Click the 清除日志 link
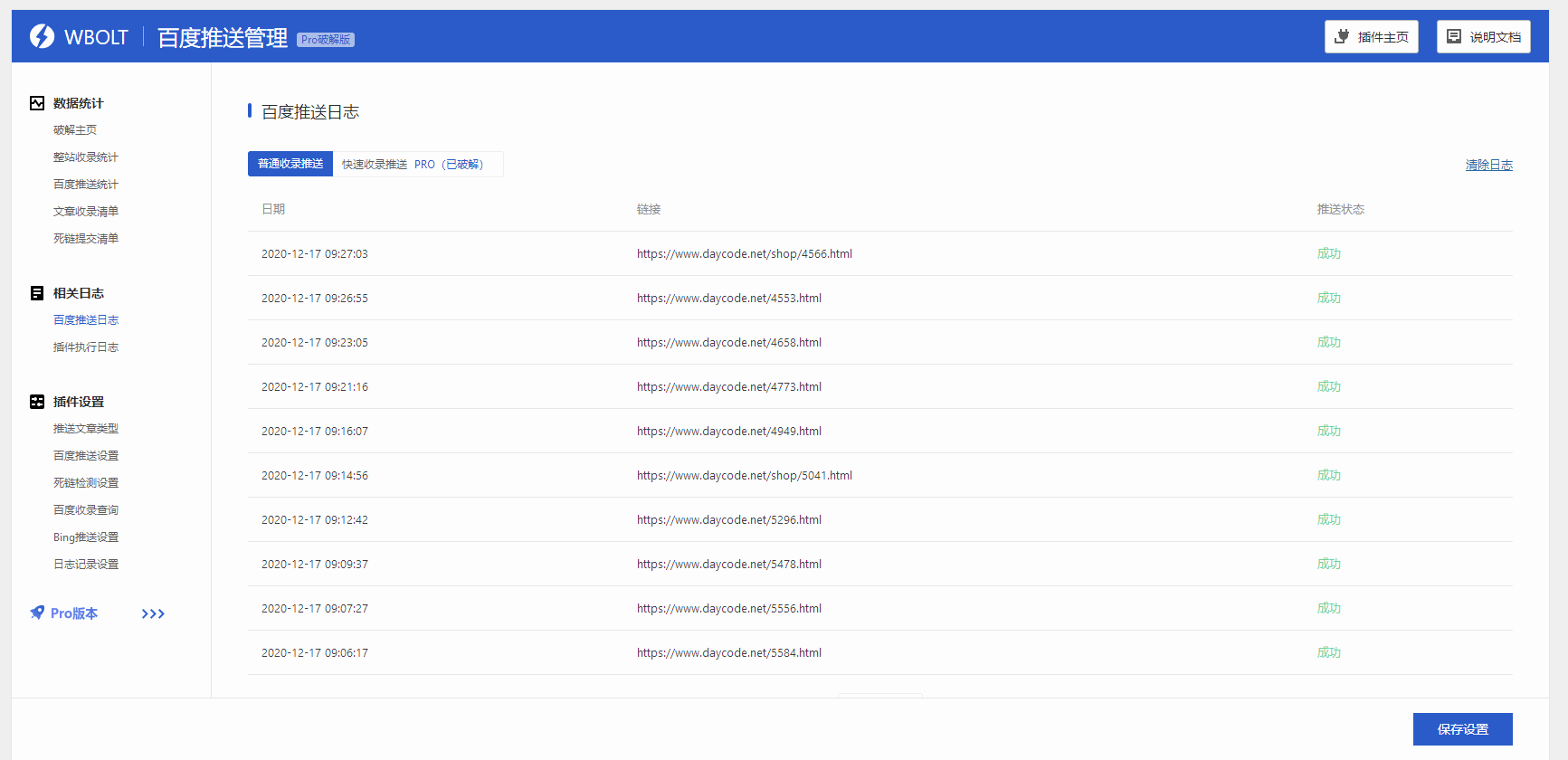Screen dimensions: 1568x760 pyautogui.click(x=1489, y=165)
